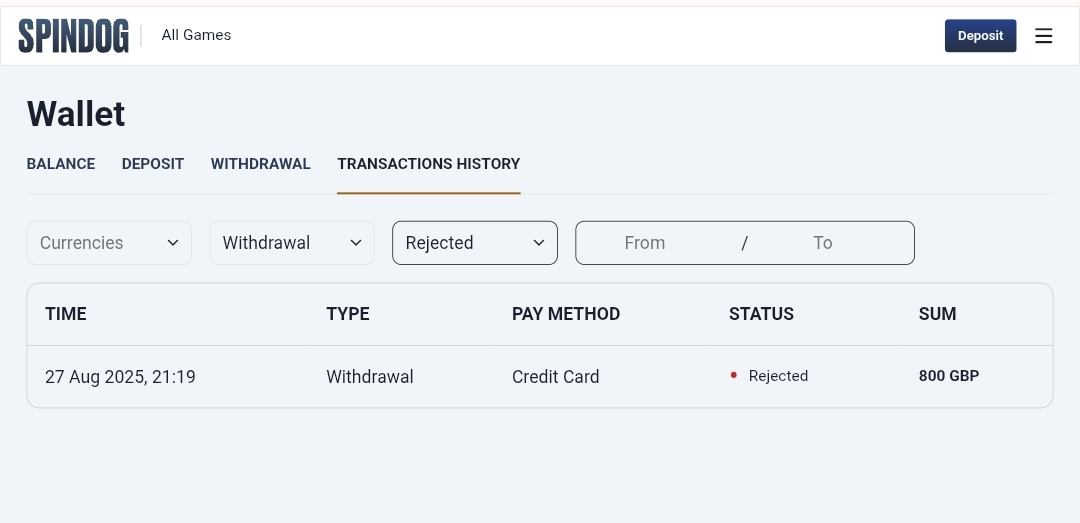Click the PAY METHOD column header
This screenshot has height=523, width=1080.
point(566,314)
